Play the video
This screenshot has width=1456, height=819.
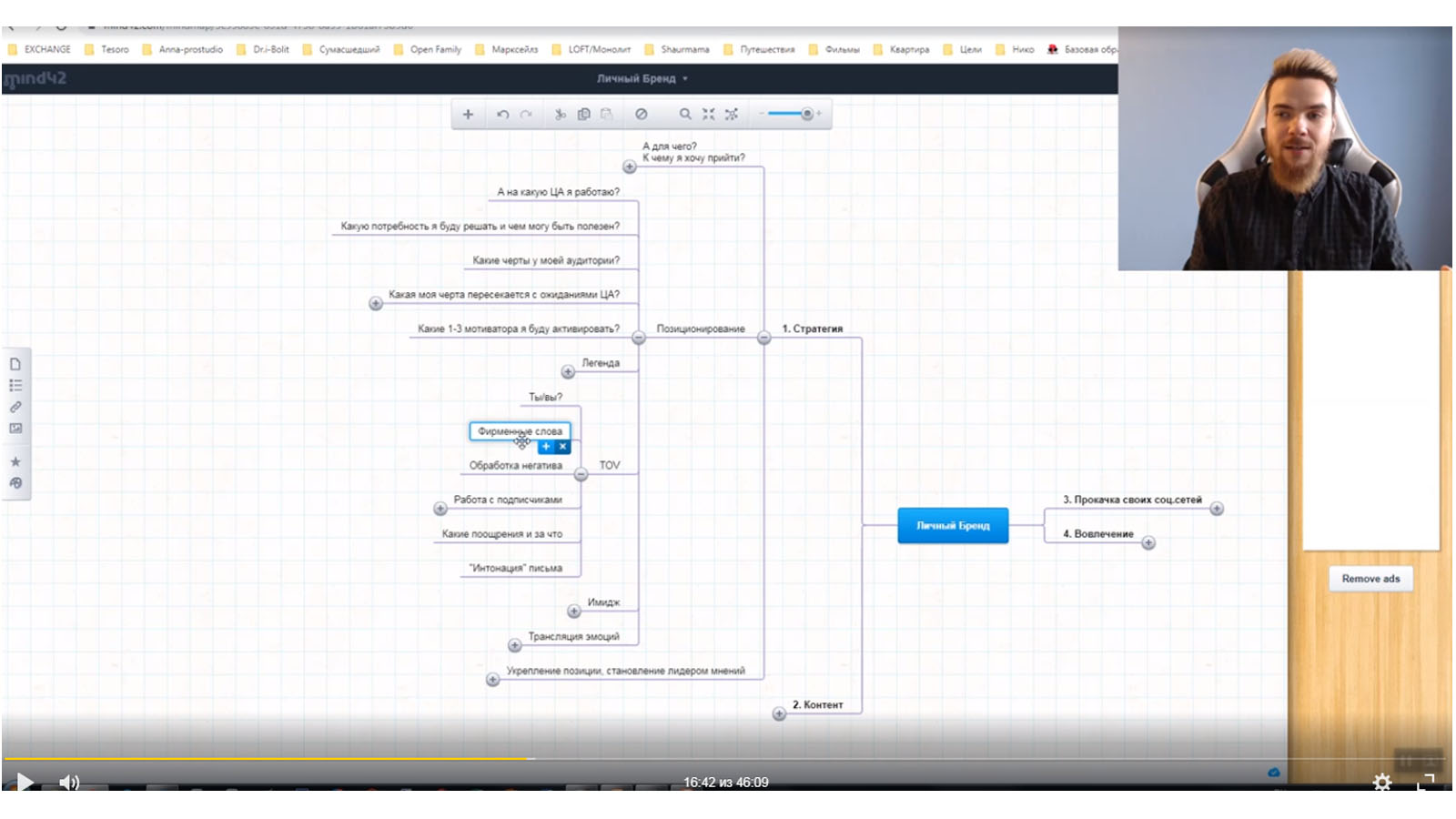point(25,782)
